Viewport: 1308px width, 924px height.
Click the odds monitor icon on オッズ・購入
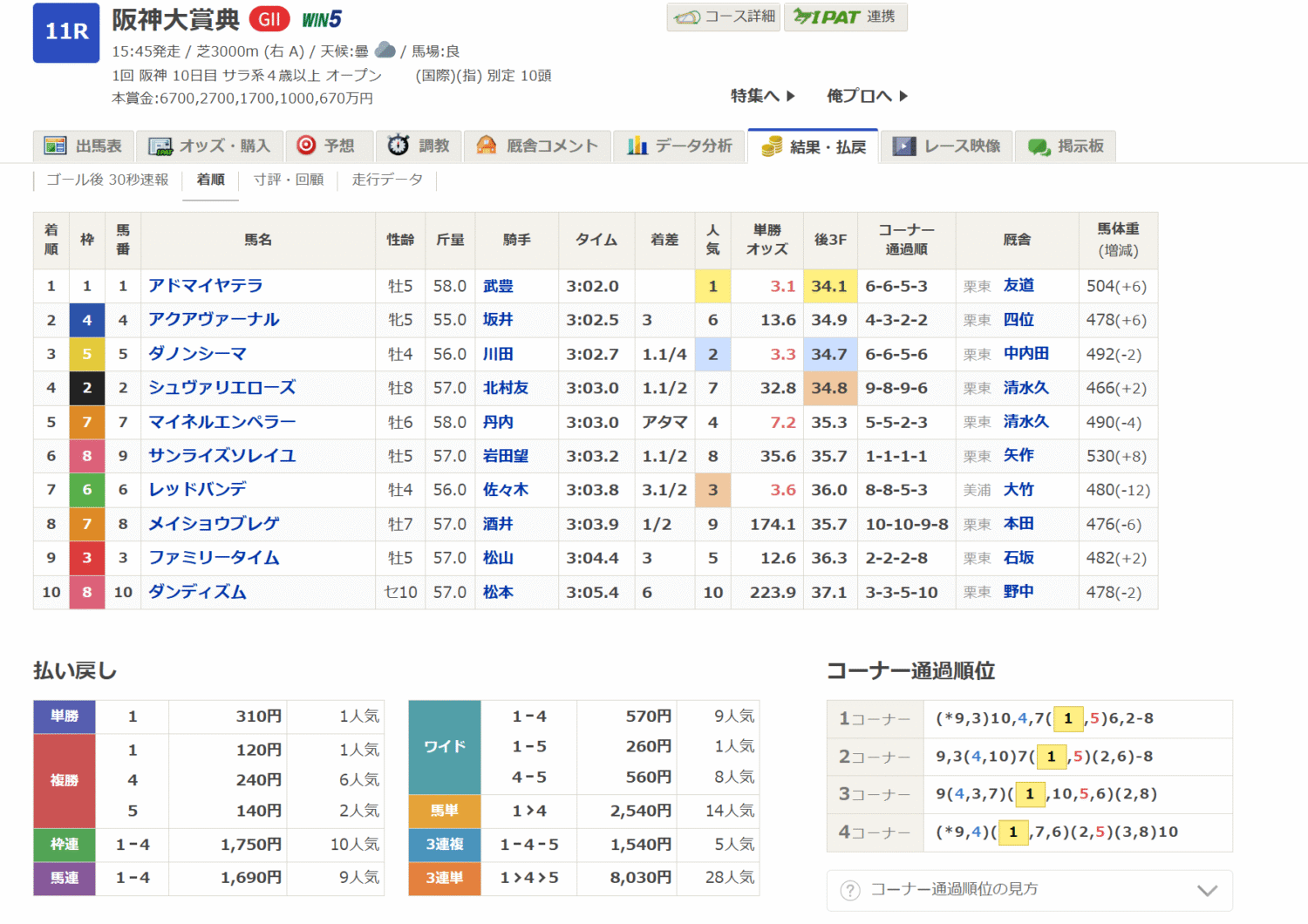tap(160, 146)
